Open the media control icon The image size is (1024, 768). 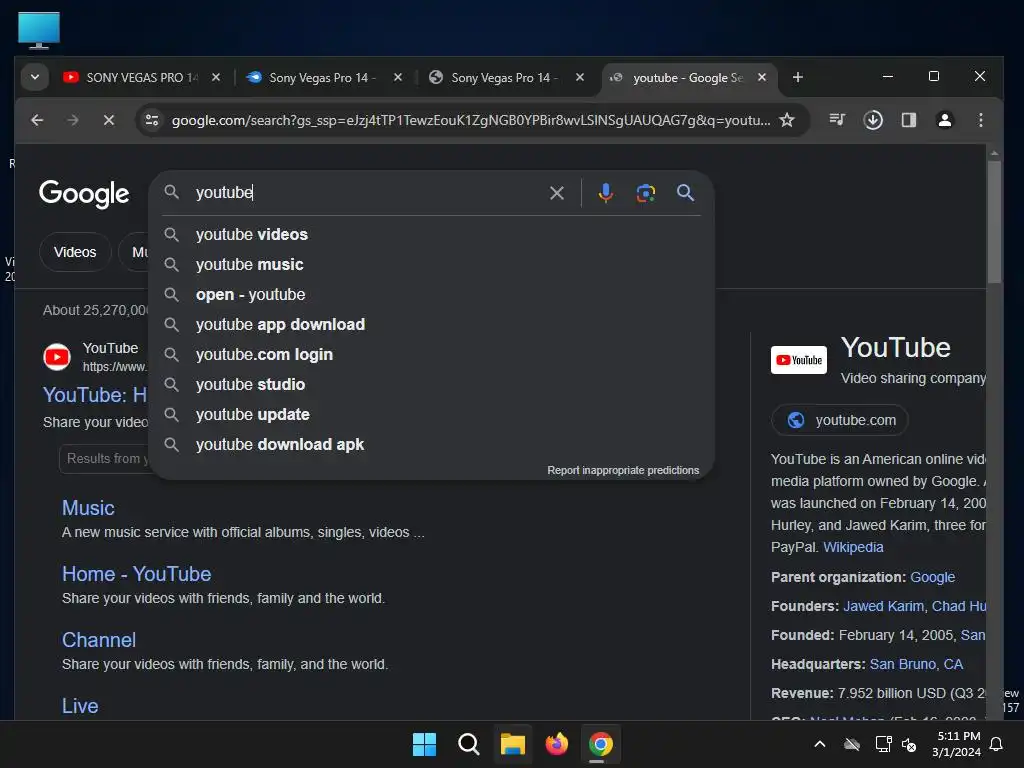point(837,120)
